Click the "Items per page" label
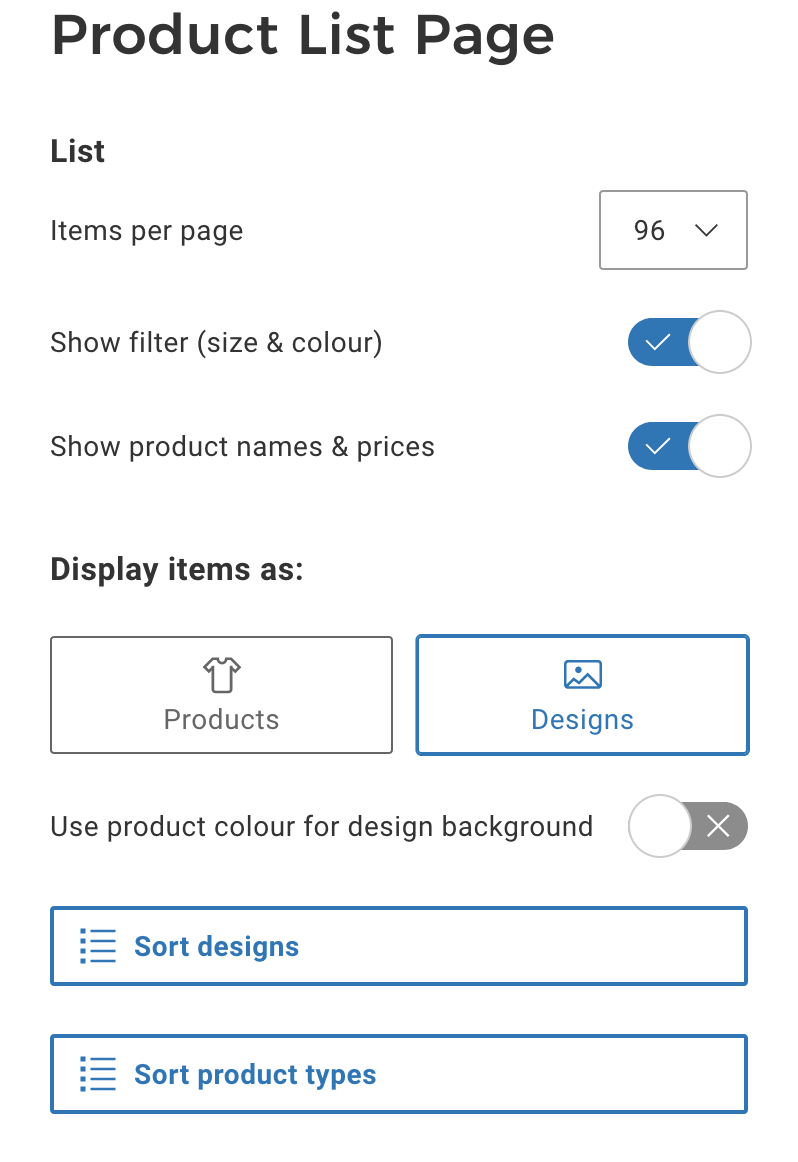Screen dimensions: 798x1162 pyautogui.click(x=147, y=231)
